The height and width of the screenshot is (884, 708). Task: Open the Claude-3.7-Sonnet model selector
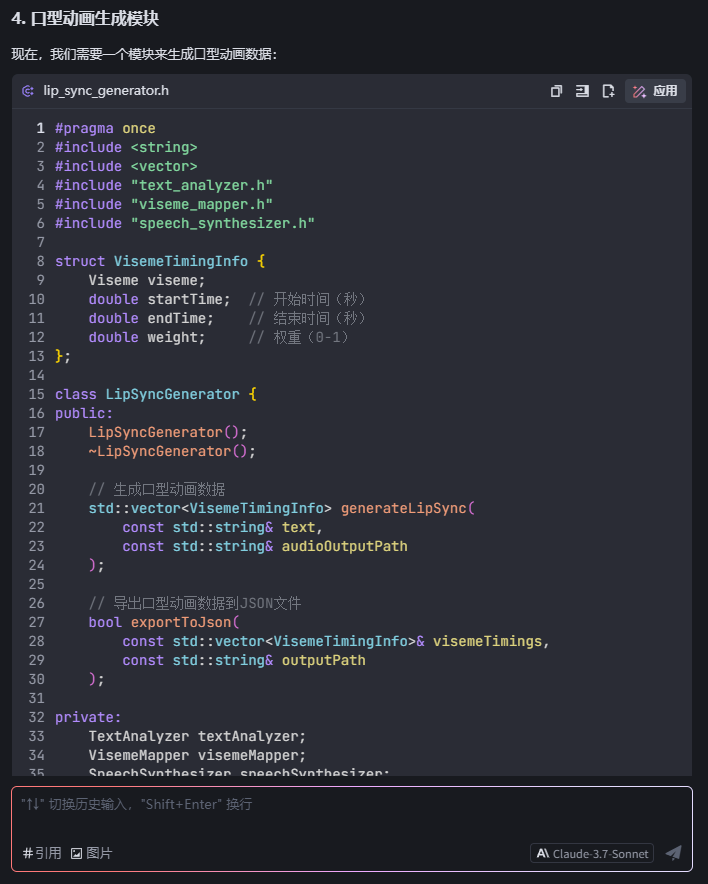tap(592, 853)
